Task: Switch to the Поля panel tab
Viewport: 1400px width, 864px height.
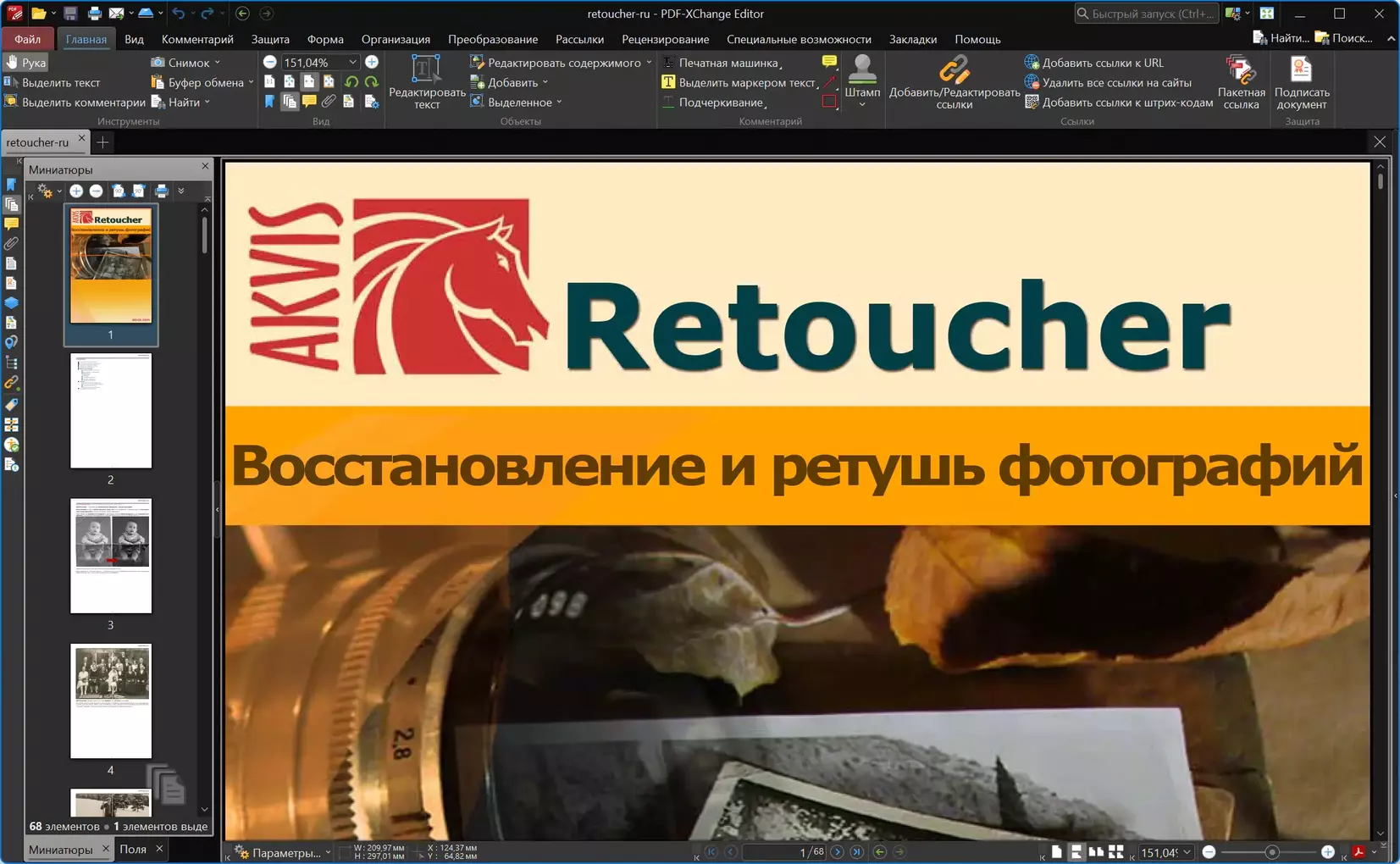Action: tap(133, 849)
